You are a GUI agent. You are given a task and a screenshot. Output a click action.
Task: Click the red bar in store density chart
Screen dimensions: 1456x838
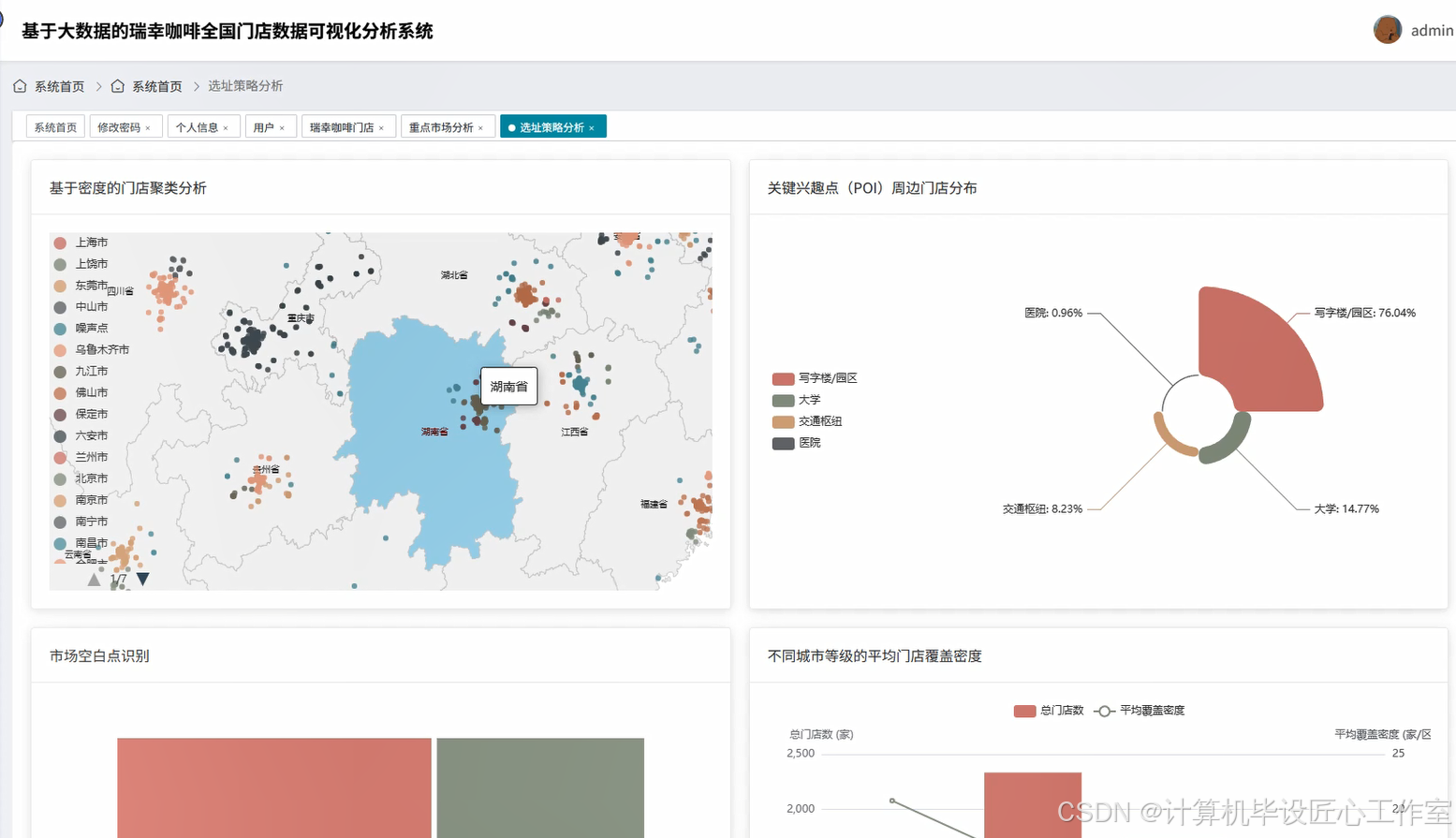coord(1033,805)
